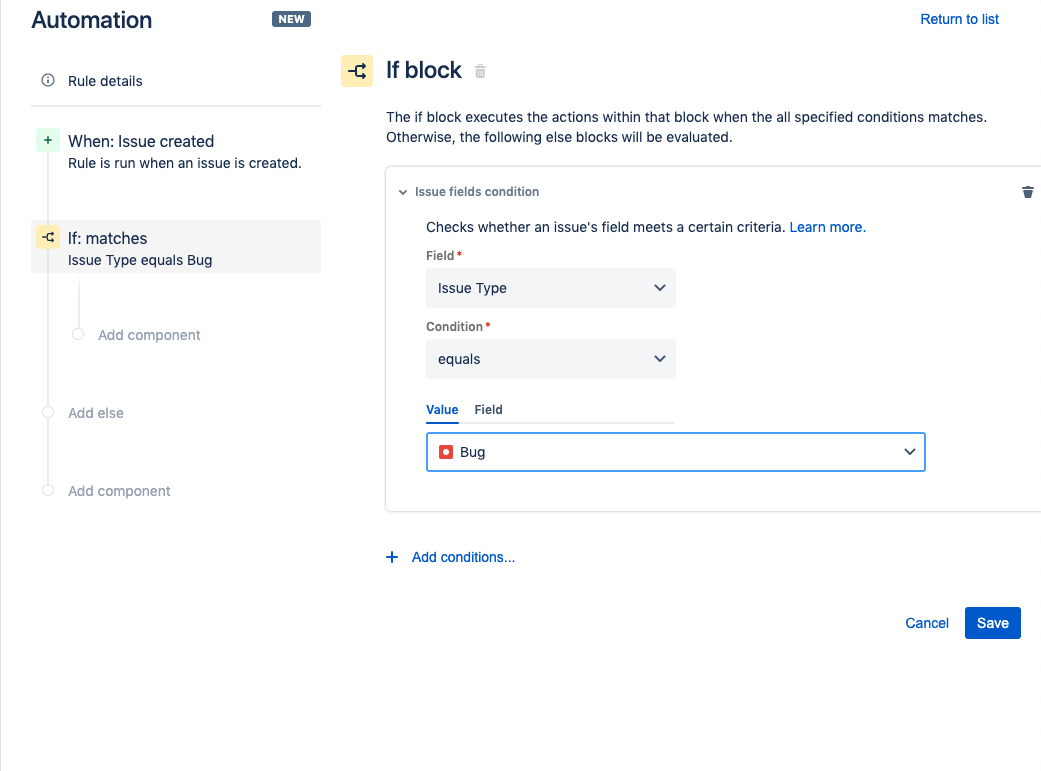This screenshot has height=771, width=1041.
Task: Click the plus icon beside Add conditions
Action: pyautogui.click(x=391, y=557)
